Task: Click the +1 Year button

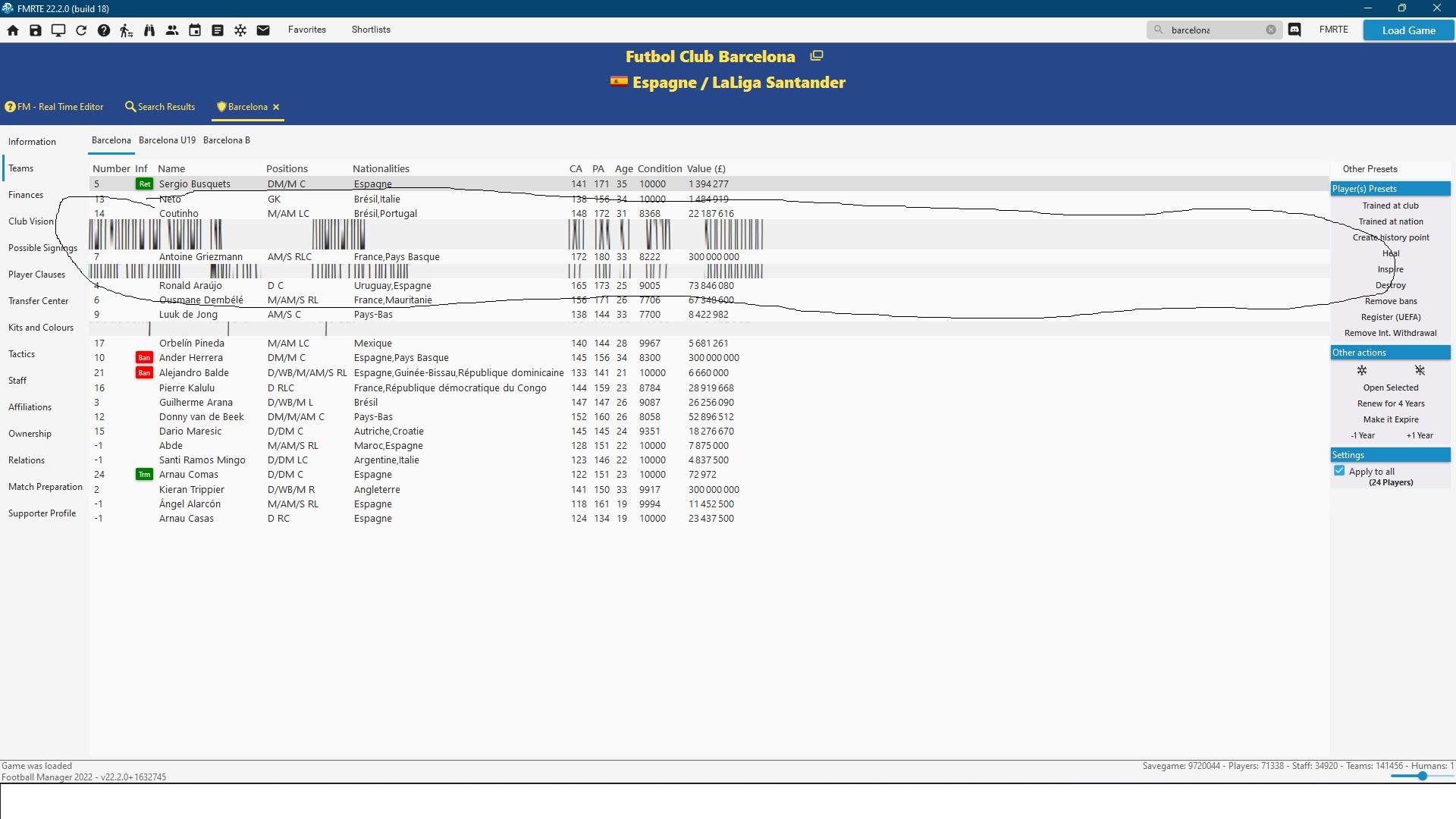Action: 1420,435
